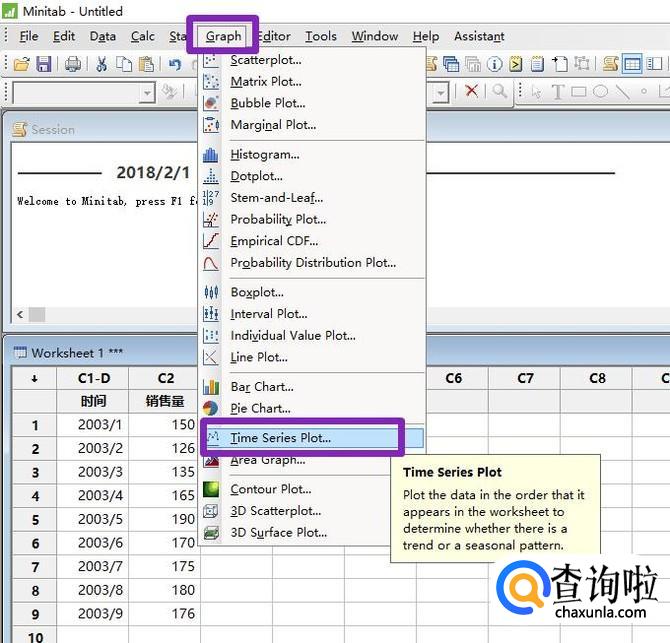Open the Help menu
The height and width of the screenshot is (643, 670).
coord(426,36)
